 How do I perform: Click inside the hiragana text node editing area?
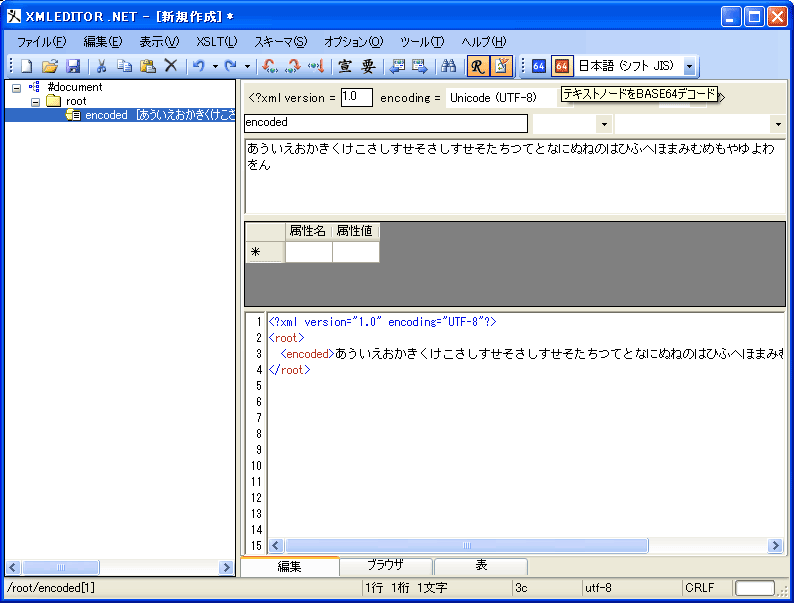click(x=514, y=175)
